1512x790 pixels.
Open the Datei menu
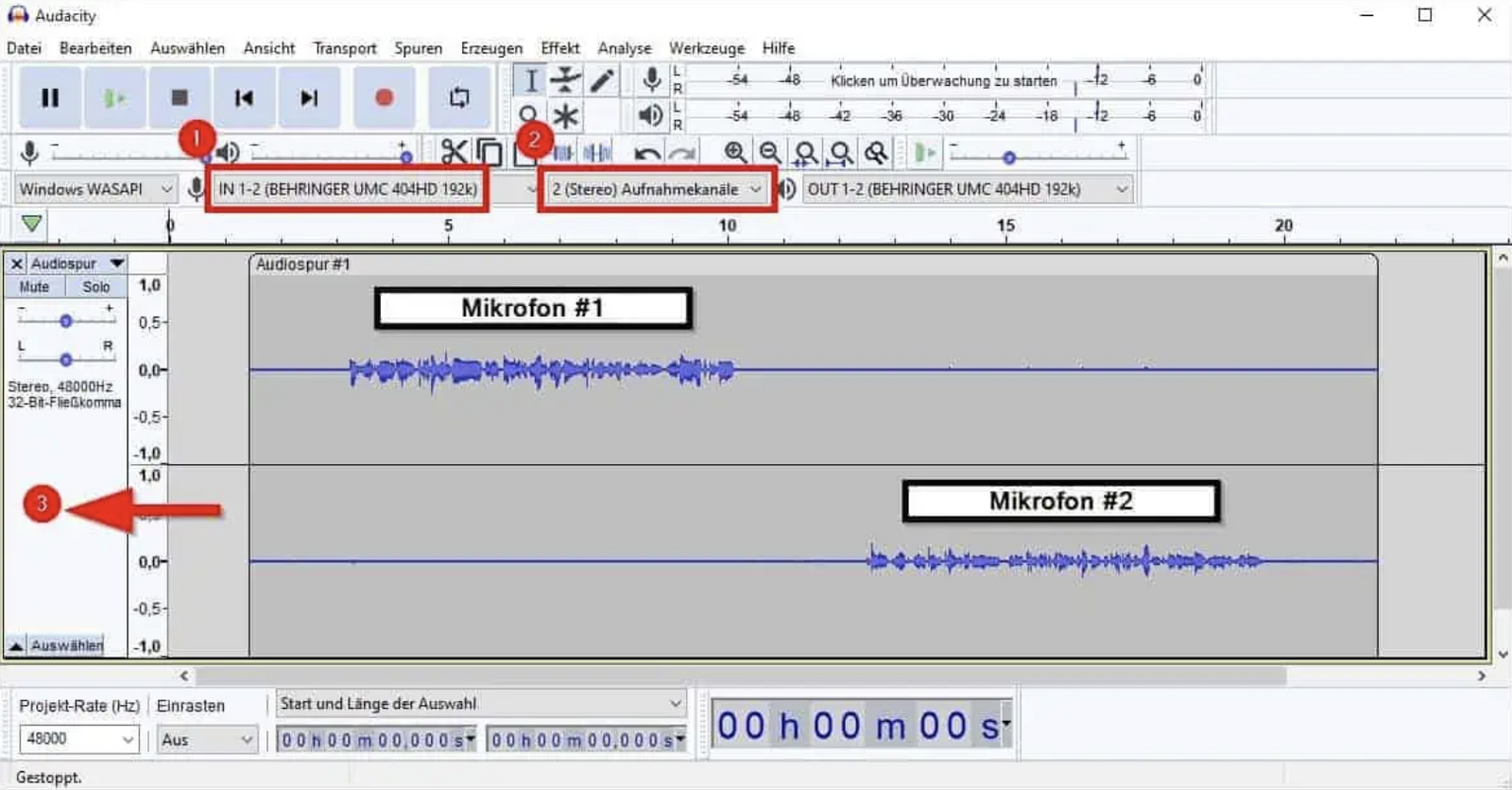point(24,48)
